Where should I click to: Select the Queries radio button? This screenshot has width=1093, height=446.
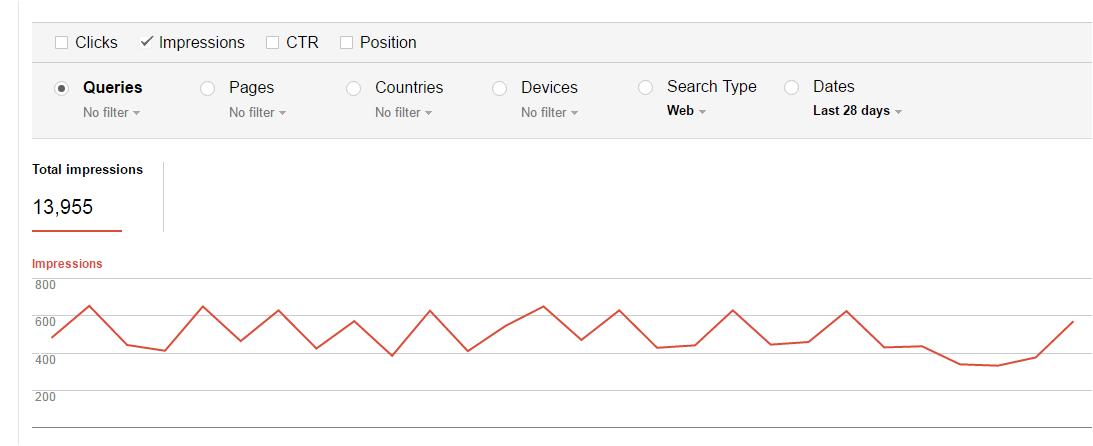(62, 88)
